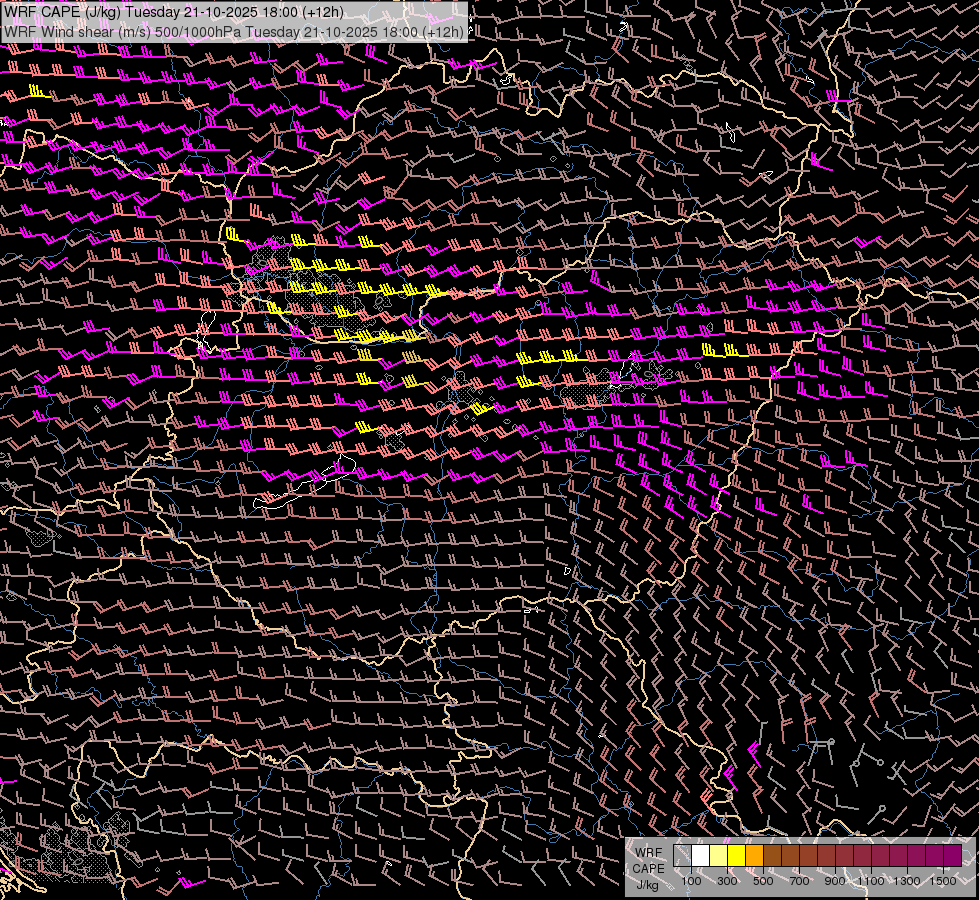Screen dimensions: 979x900
Task: Click the 'WRF Wind shear (m/s) 500/1000hPa' title line
Action: click(234, 31)
